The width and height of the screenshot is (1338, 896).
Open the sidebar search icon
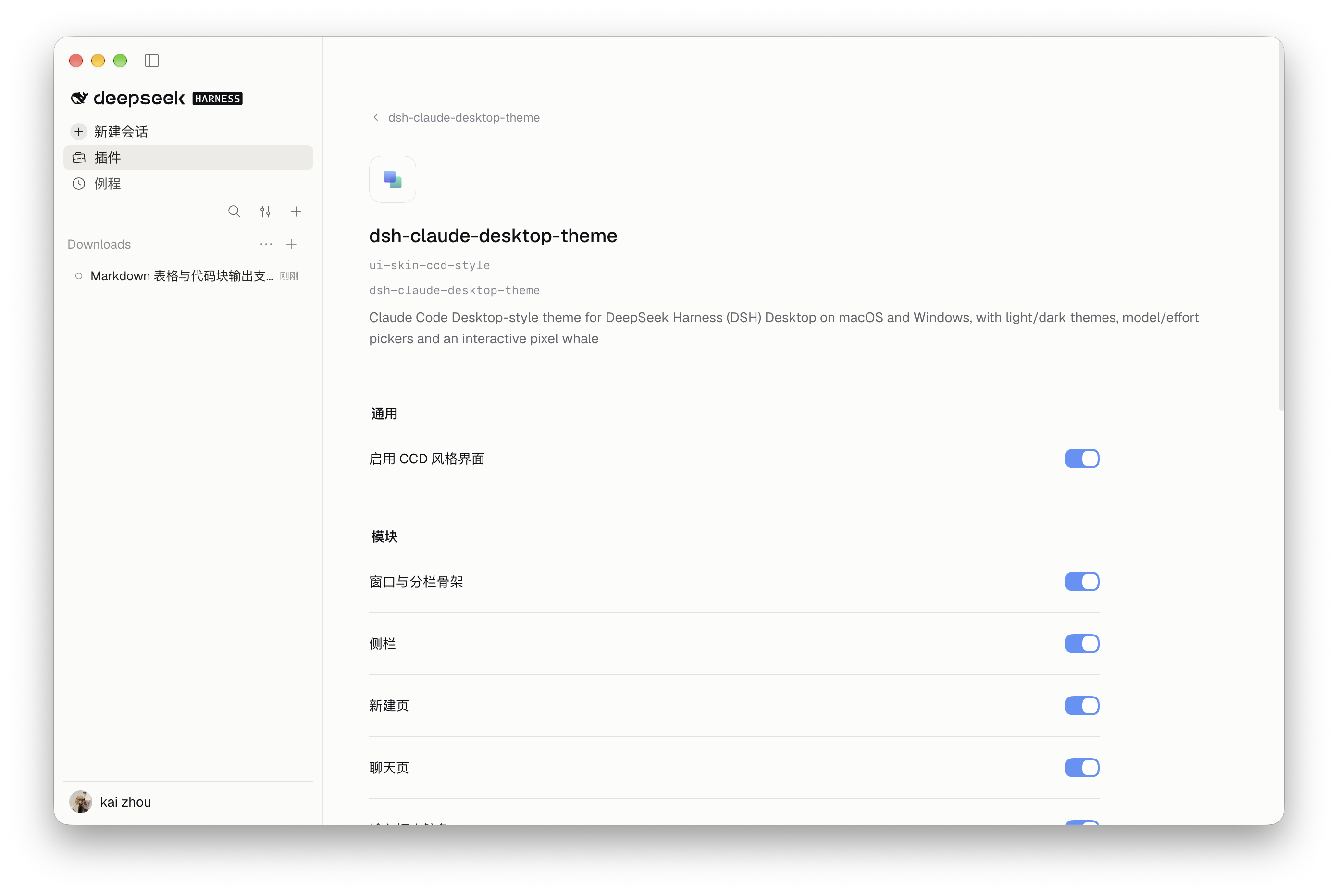234,212
